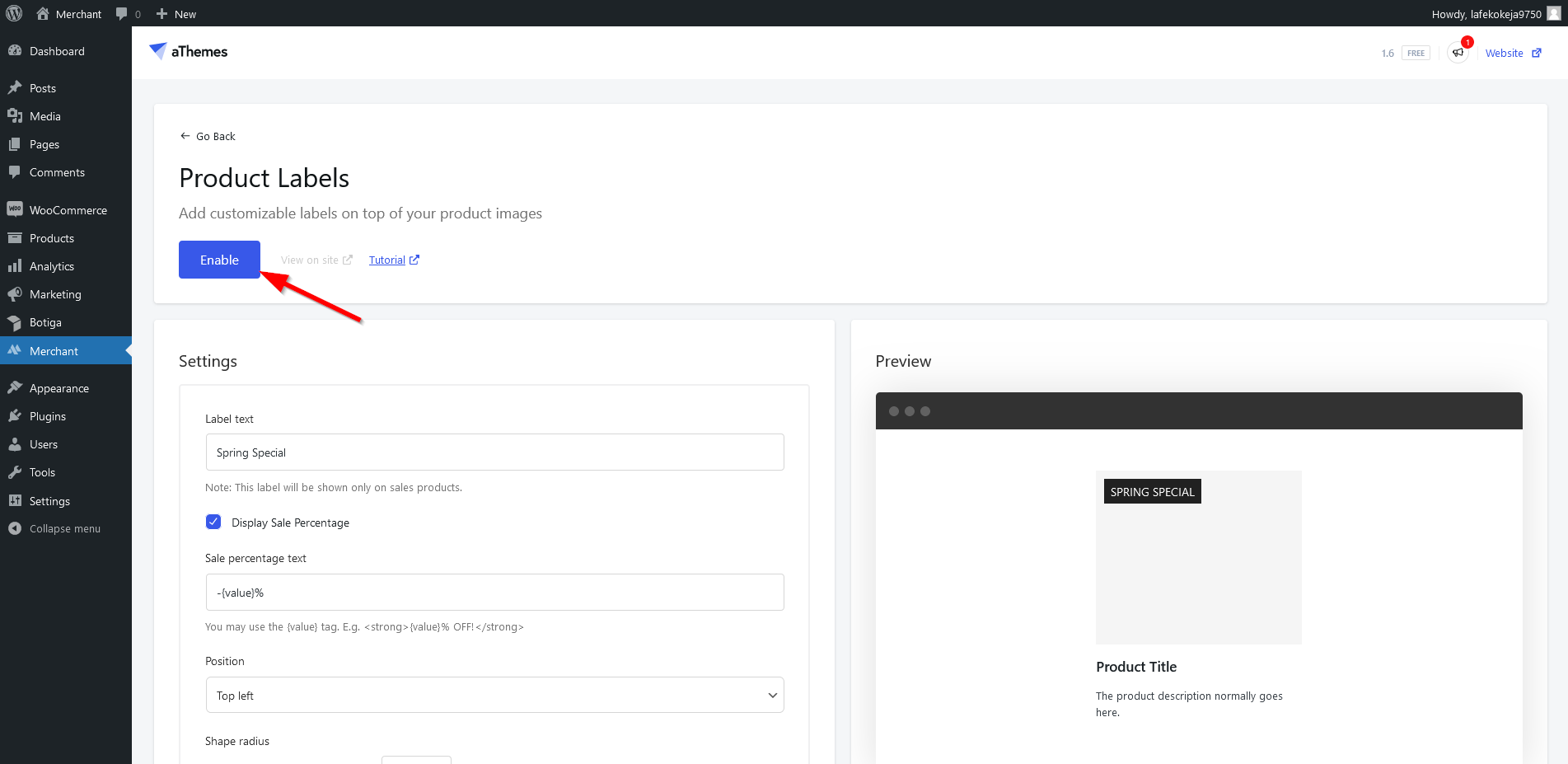Click the Dashboard gauge icon
This screenshot has height=764, width=1568.
click(15, 51)
